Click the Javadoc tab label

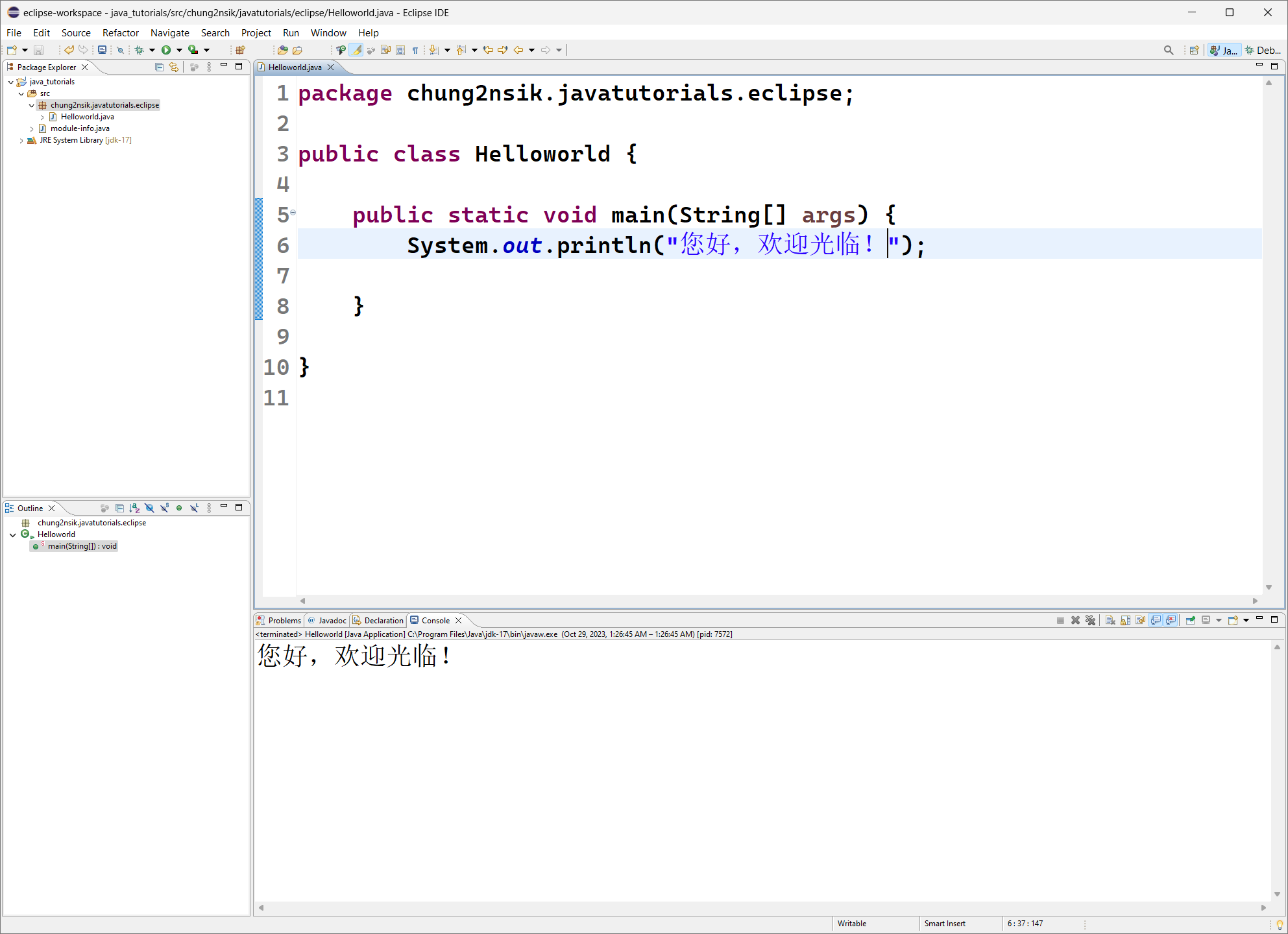tap(332, 619)
